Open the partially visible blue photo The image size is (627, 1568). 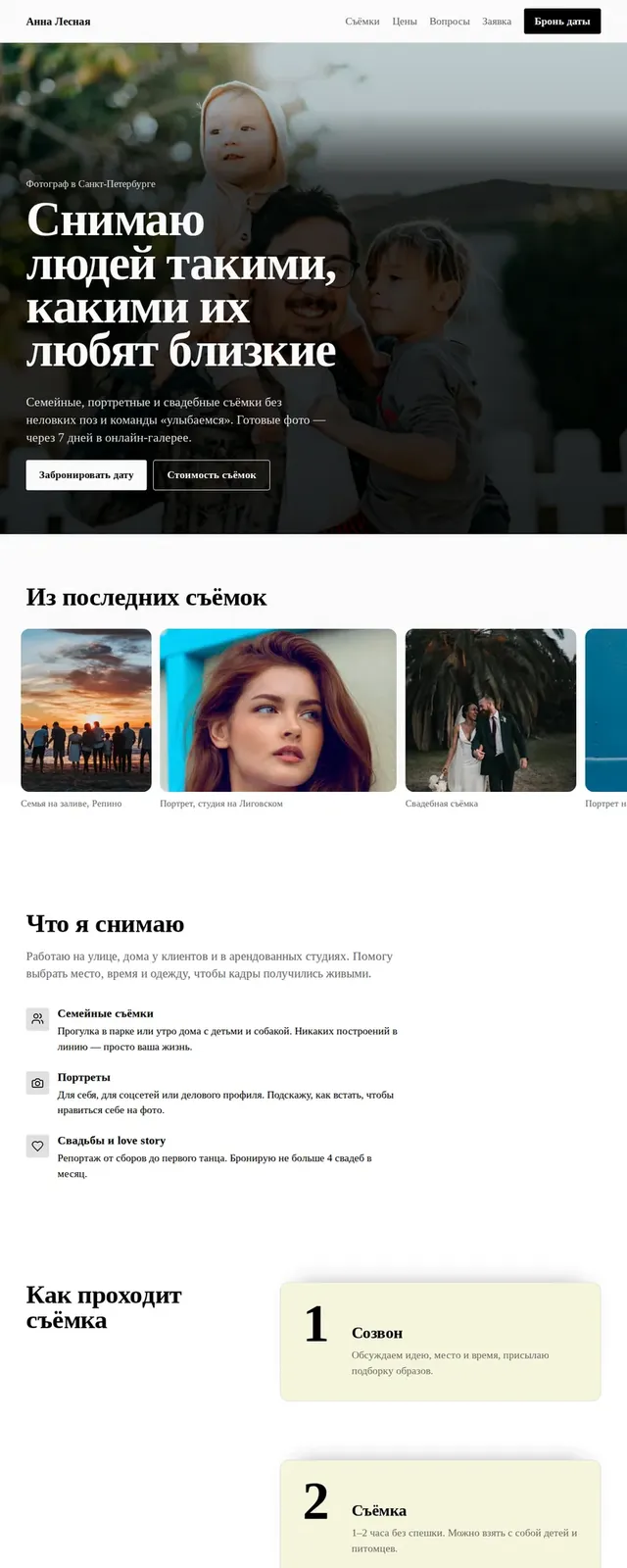606,710
